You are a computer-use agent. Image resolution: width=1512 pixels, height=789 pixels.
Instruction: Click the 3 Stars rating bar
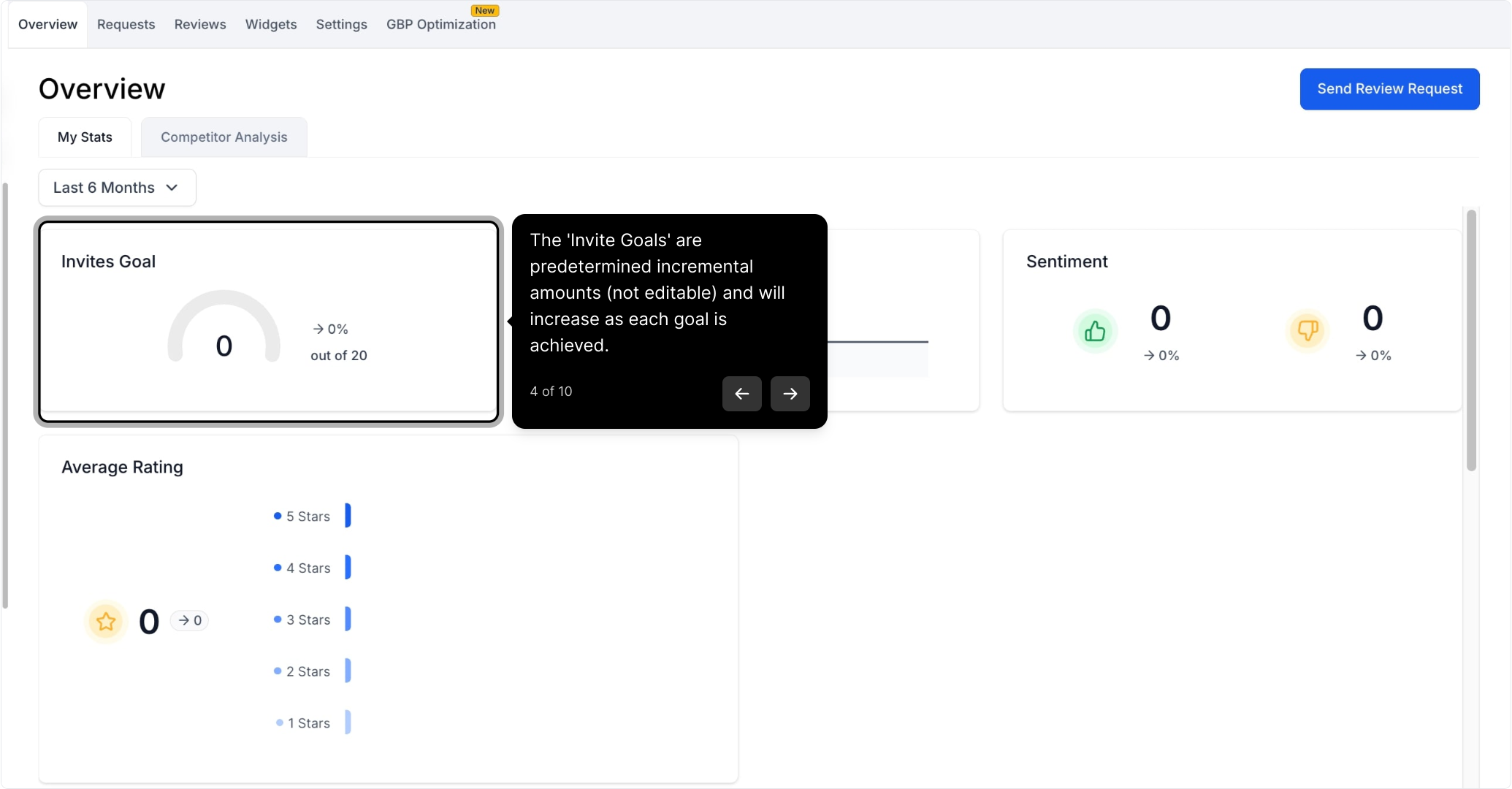pyautogui.click(x=348, y=620)
